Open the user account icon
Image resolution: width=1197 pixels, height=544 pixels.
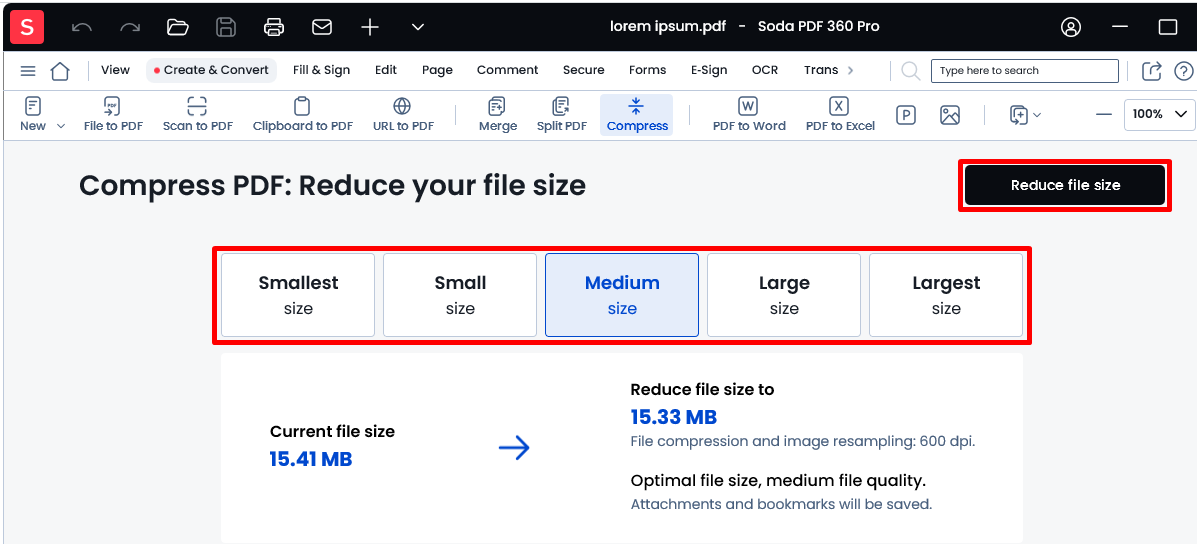1071,27
